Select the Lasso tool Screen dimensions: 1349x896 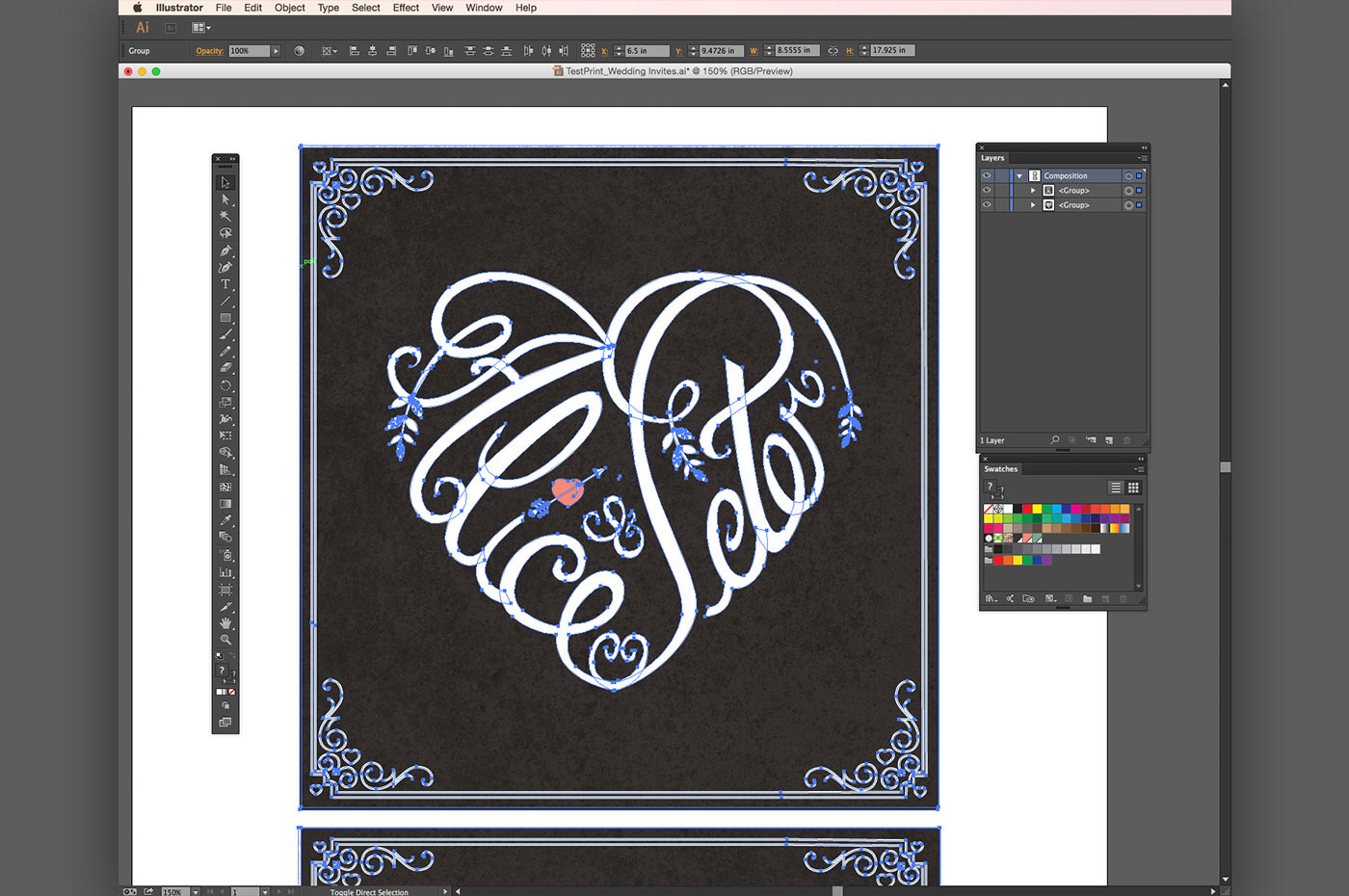[x=225, y=232]
